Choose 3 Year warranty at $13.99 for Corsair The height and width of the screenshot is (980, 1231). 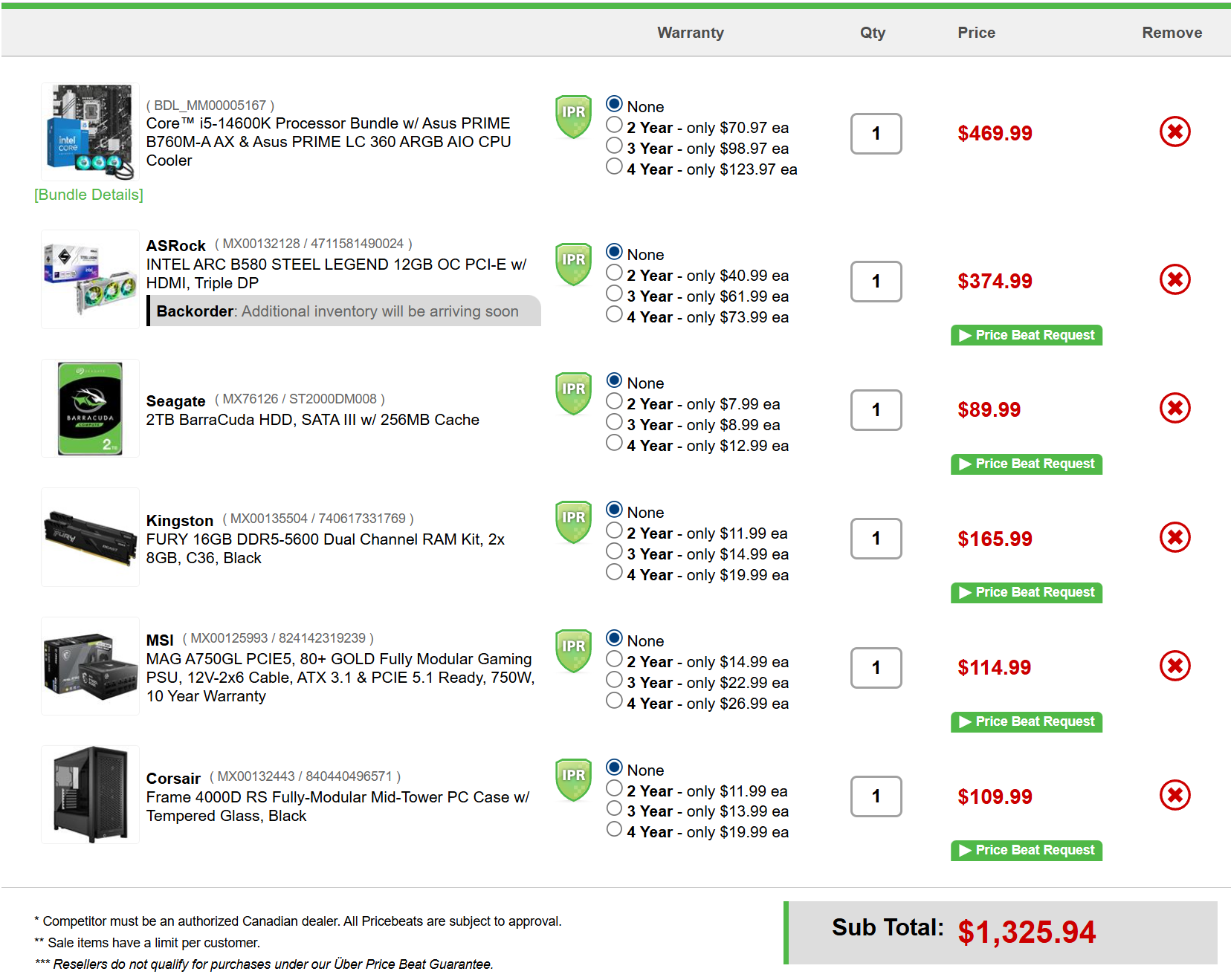pyautogui.click(x=614, y=808)
